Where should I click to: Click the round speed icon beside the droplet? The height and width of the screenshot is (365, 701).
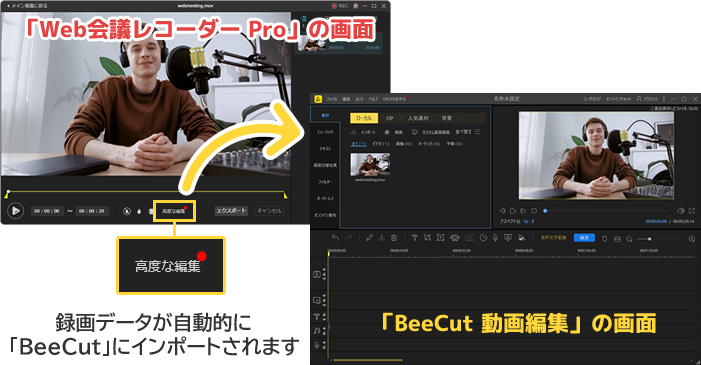coord(127,211)
